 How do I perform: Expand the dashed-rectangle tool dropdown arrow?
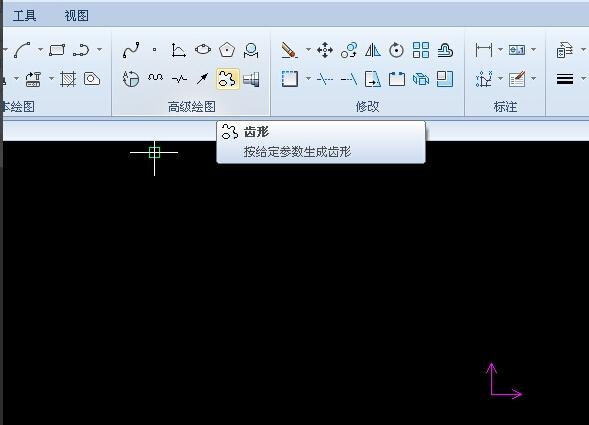point(308,79)
